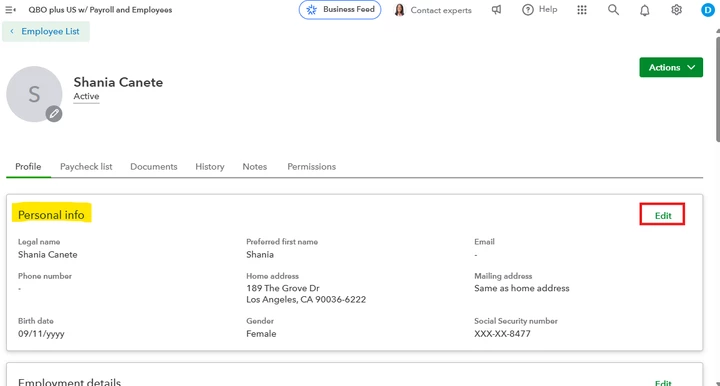Go back to Employee List
The height and width of the screenshot is (386, 720).
pos(46,31)
